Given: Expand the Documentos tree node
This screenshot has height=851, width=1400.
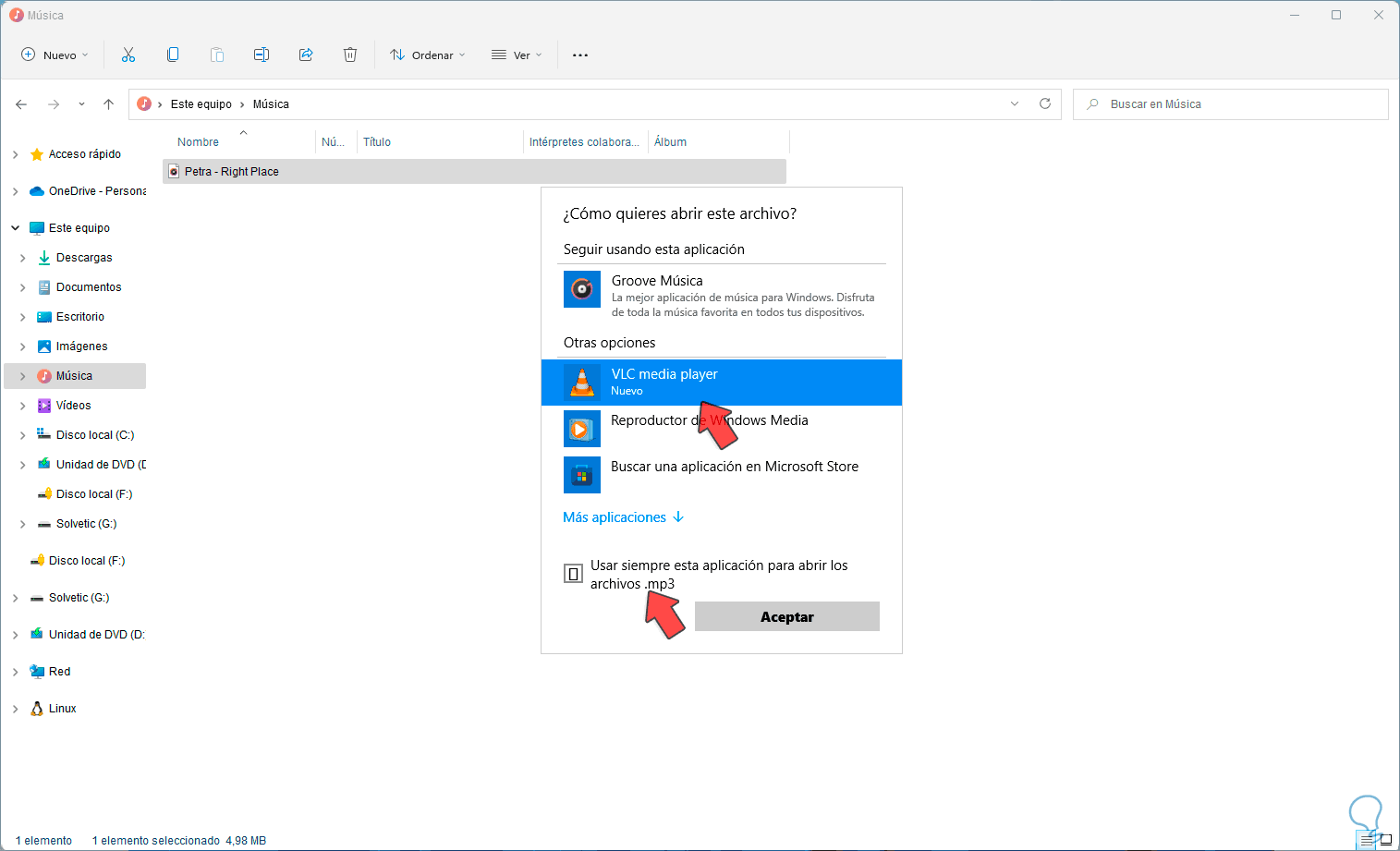Looking at the screenshot, I should click(x=23, y=287).
